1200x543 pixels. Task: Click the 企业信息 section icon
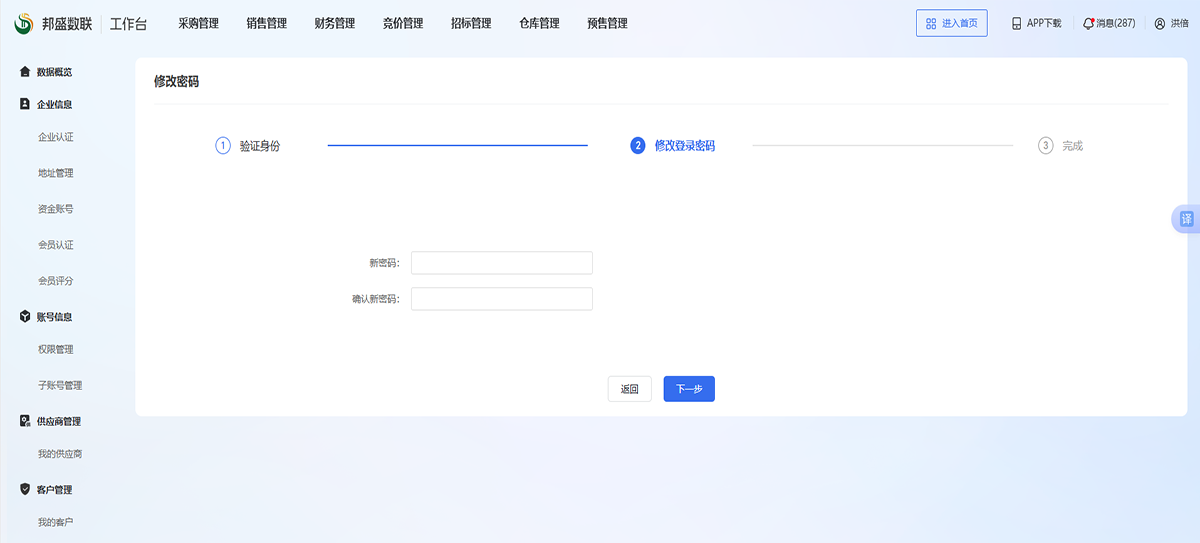pyautogui.click(x=25, y=104)
